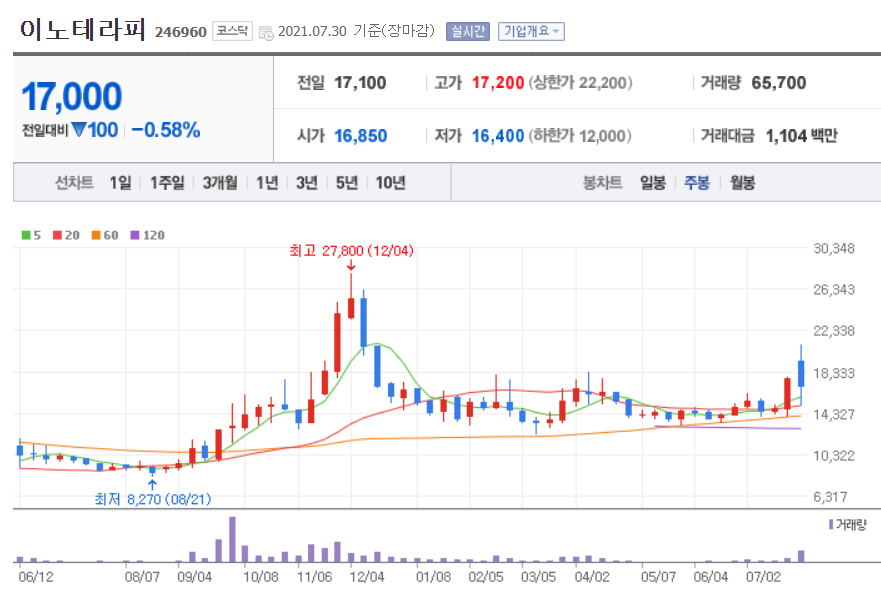Click the 6,317 y-axis price label

830,497
